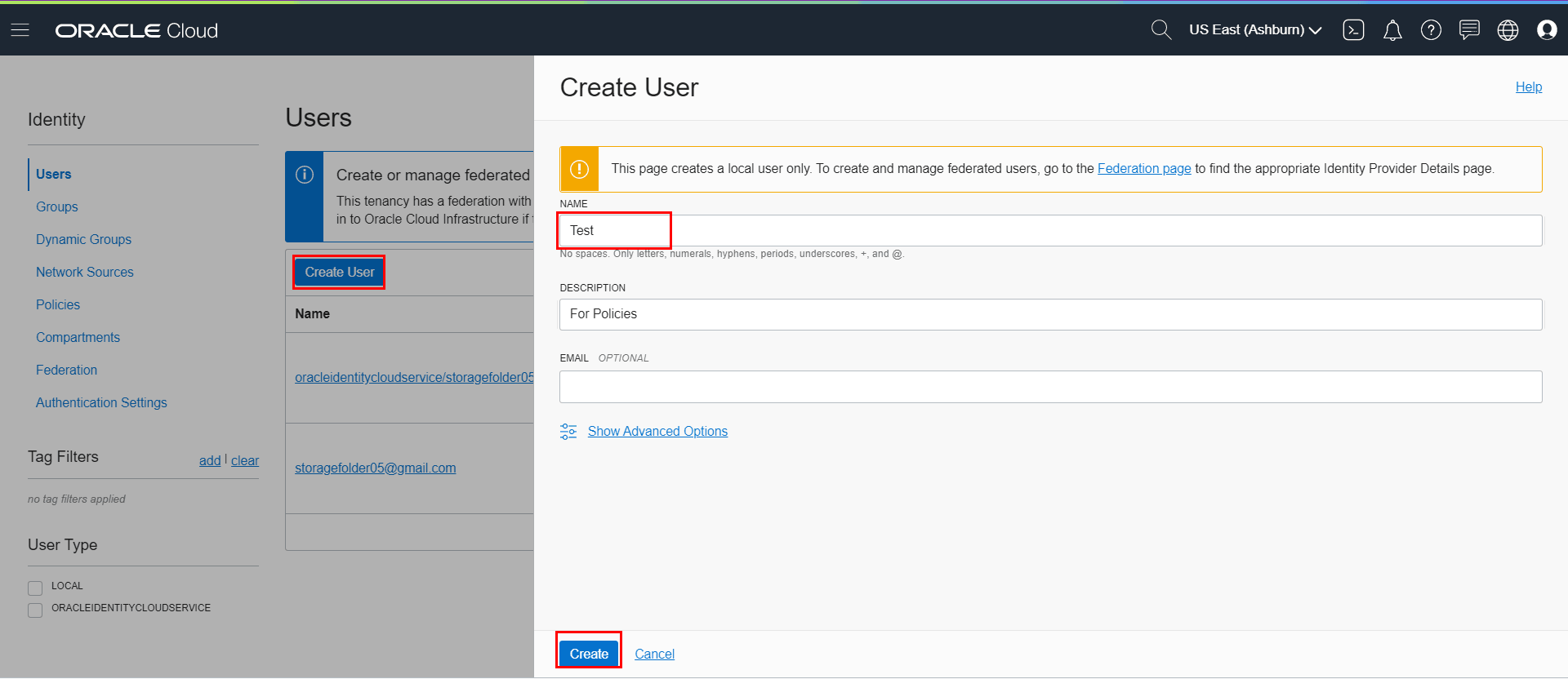Open the storagefolder05@gmail.com user link

click(376, 468)
